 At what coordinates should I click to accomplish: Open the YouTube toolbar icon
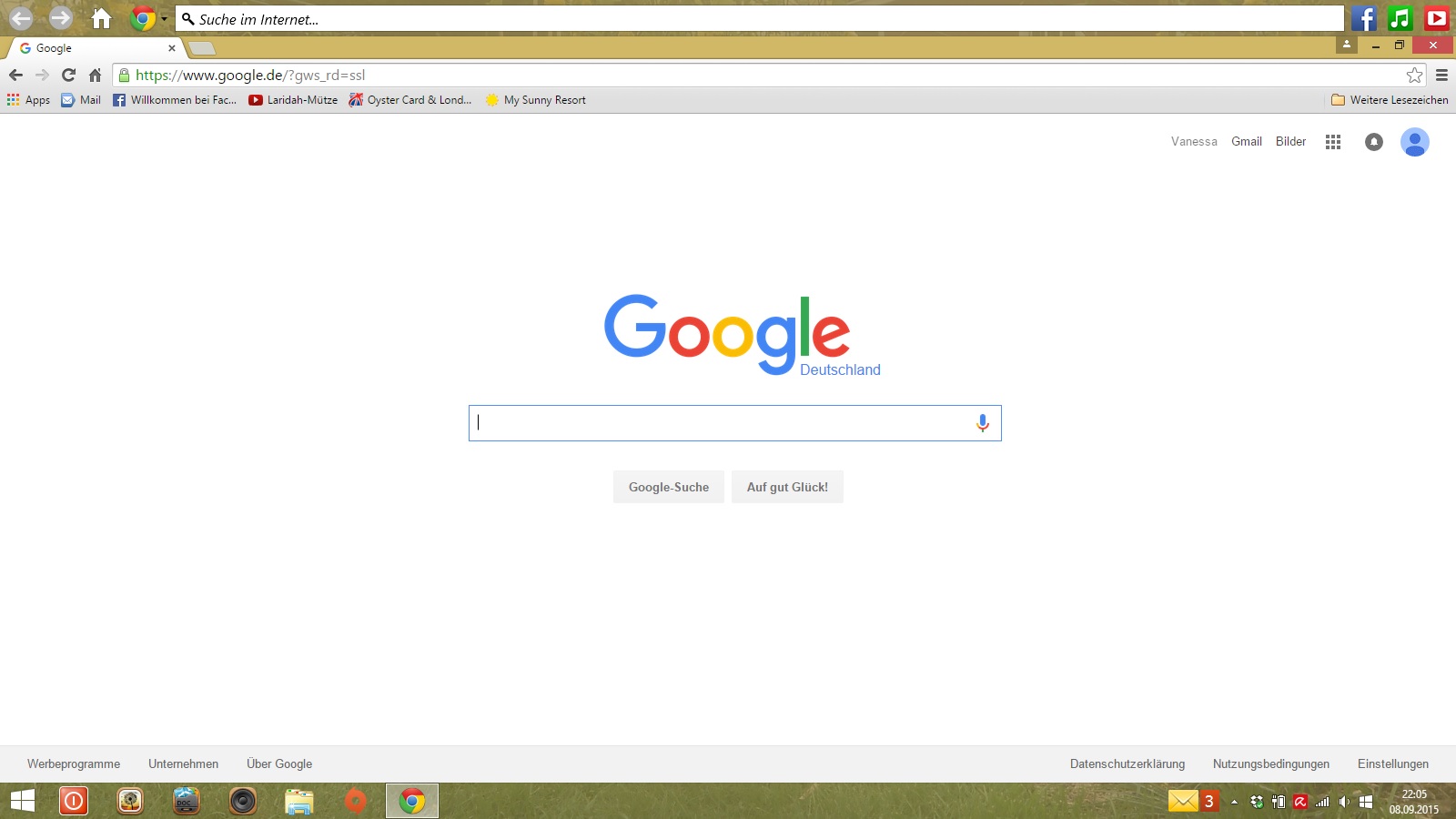coord(1437,18)
